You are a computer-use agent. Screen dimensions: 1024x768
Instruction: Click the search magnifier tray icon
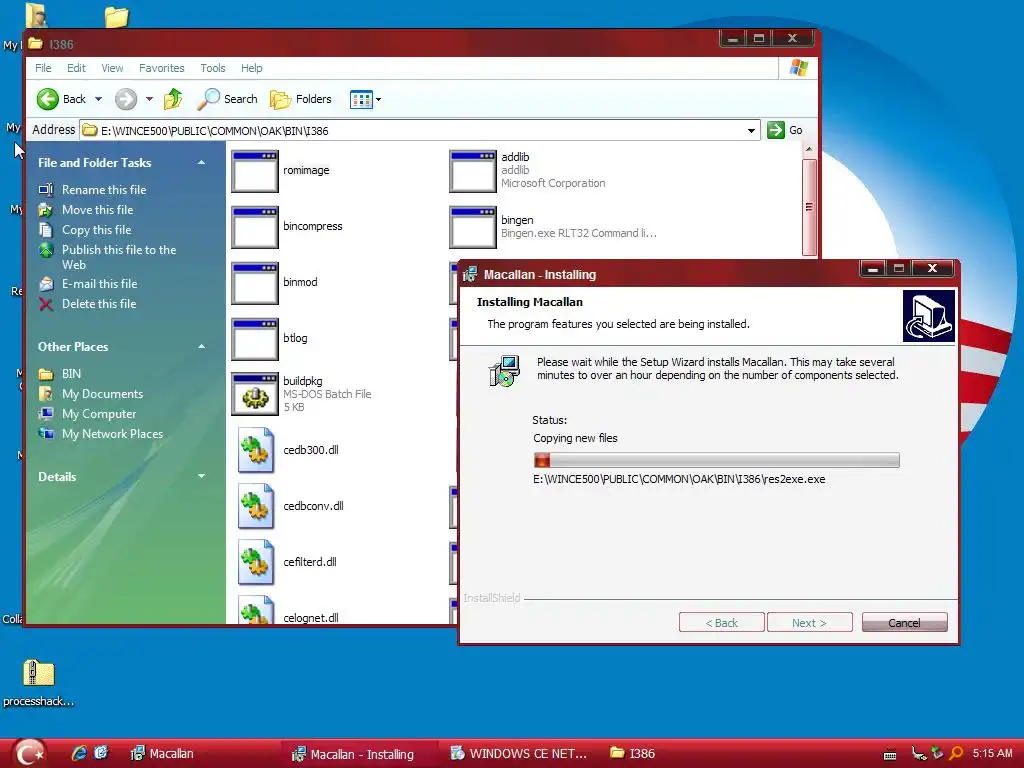[956, 754]
